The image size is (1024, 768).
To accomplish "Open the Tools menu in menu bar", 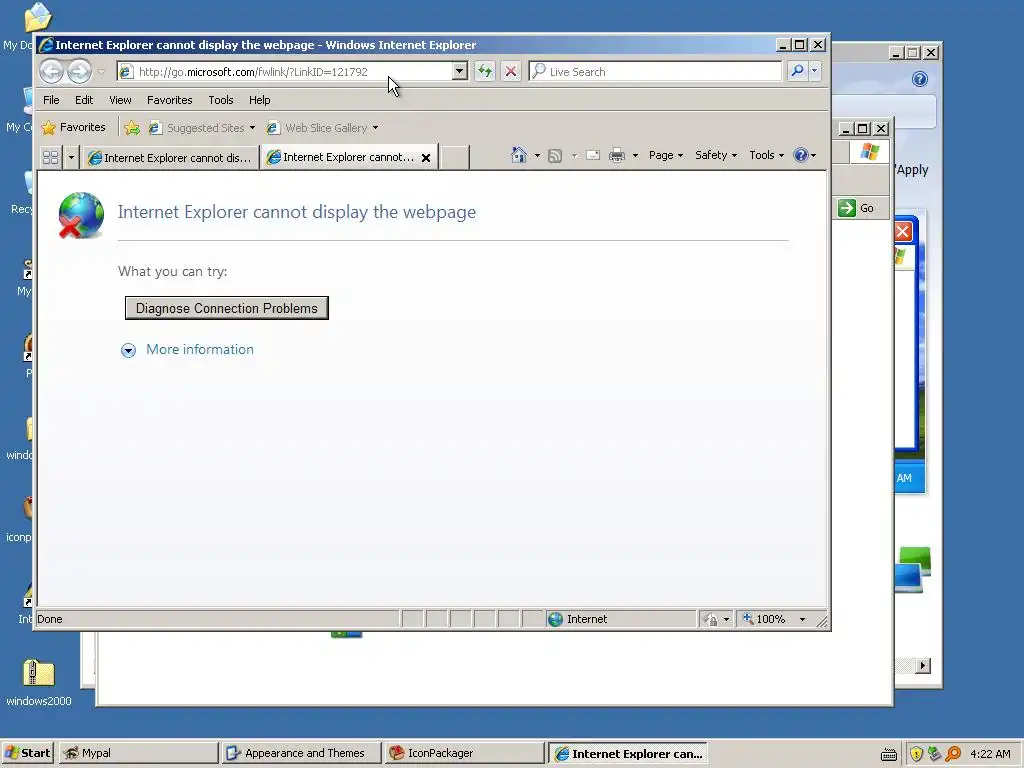I will coord(221,100).
